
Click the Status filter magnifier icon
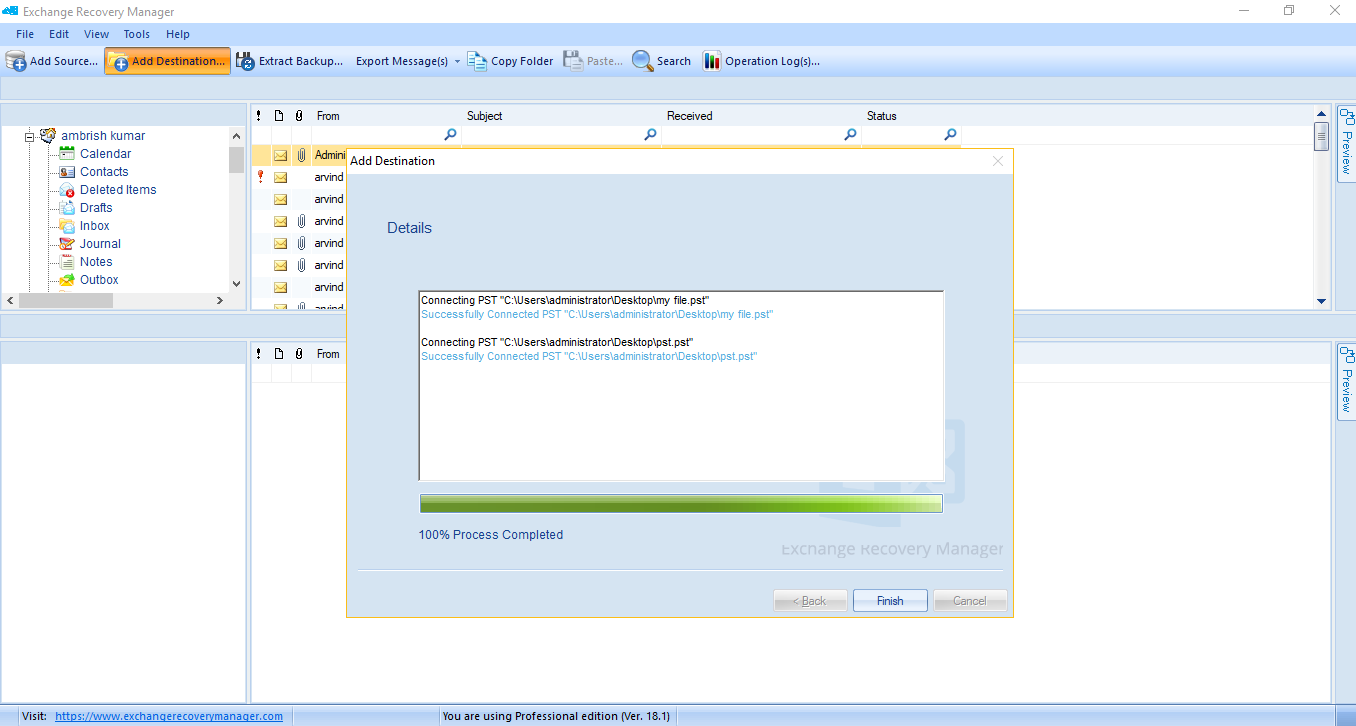pos(950,135)
